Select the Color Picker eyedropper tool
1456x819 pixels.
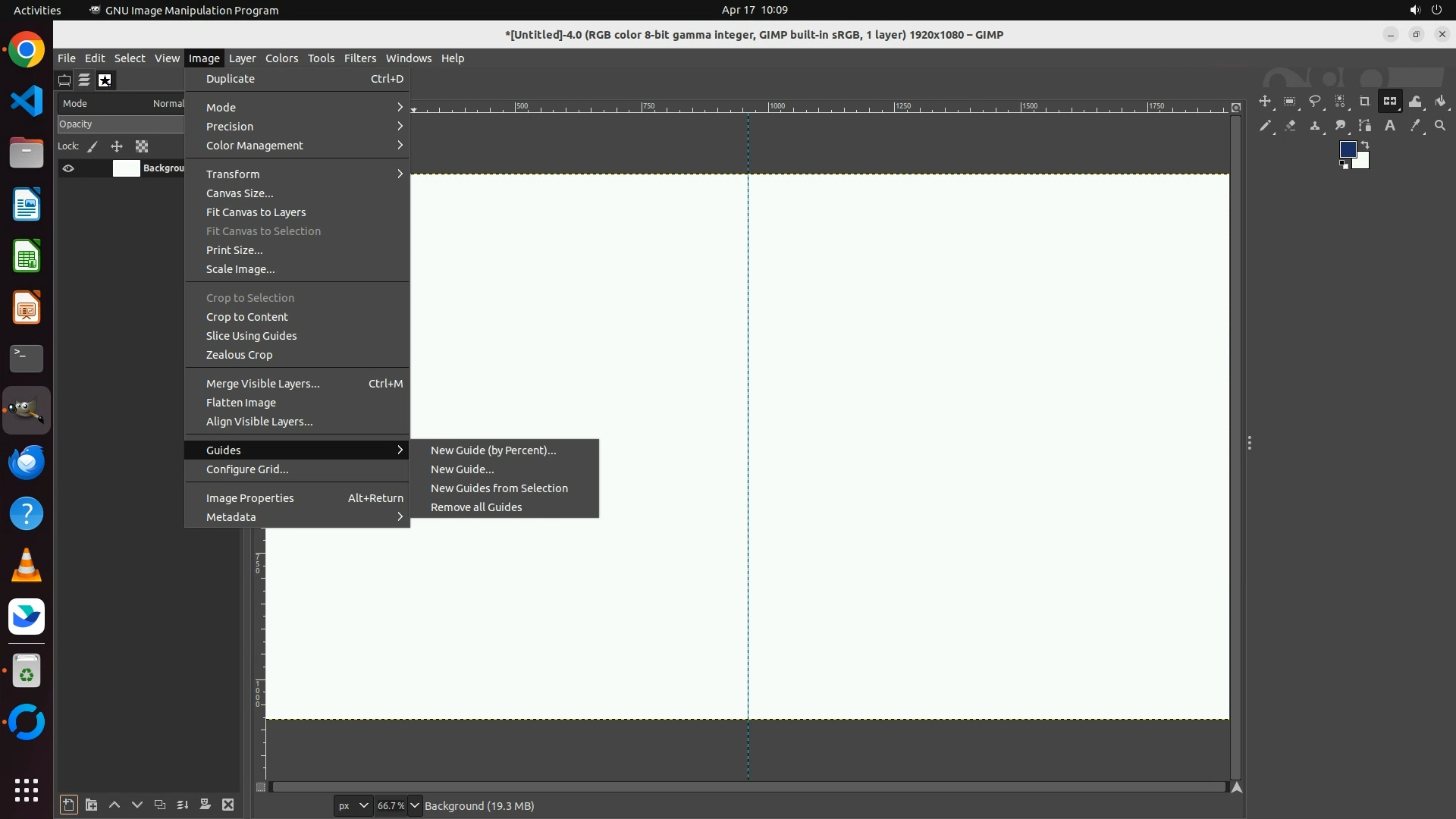click(x=1414, y=126)
